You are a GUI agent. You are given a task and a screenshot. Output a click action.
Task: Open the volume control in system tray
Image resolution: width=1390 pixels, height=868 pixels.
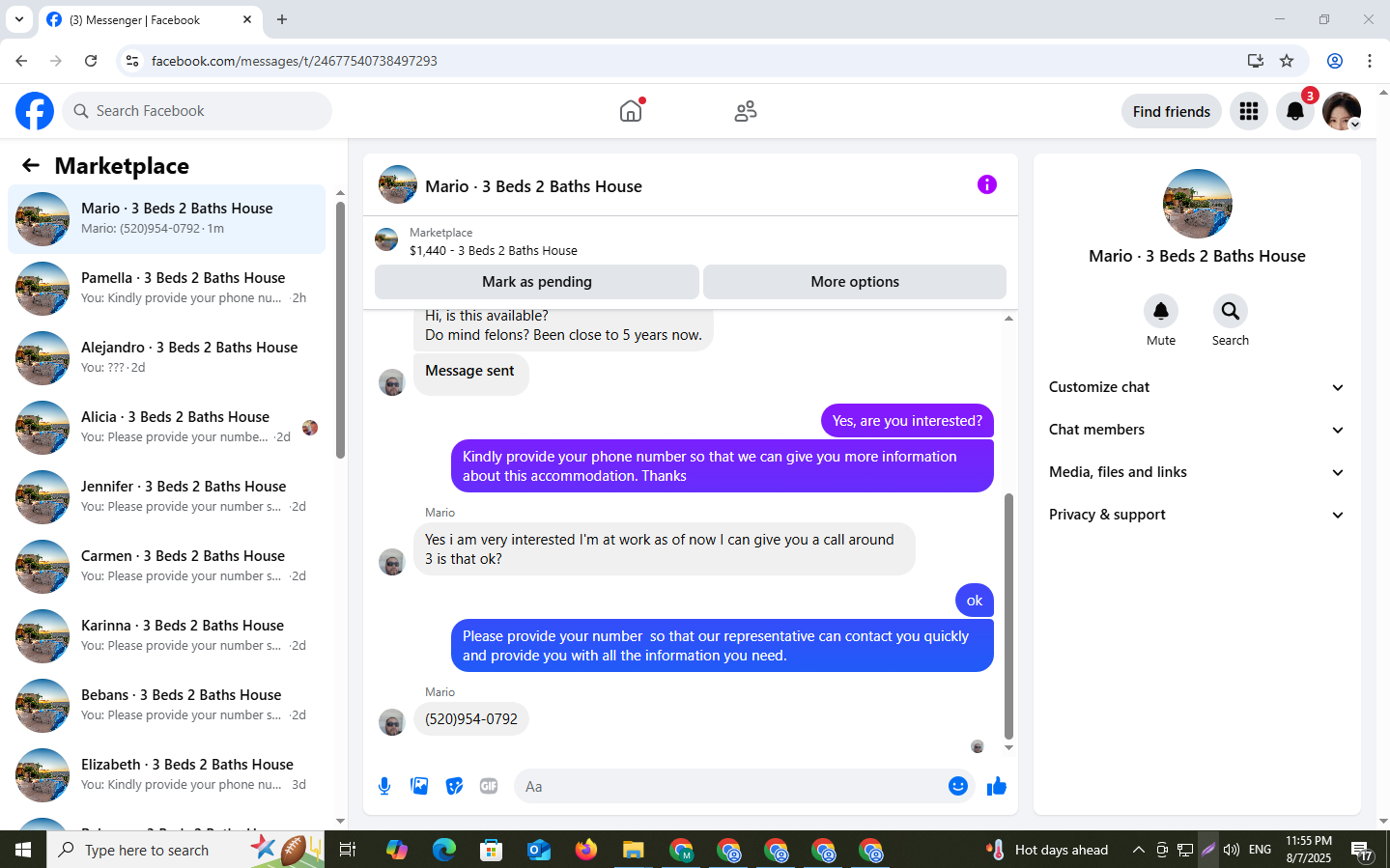point(1231,850)
